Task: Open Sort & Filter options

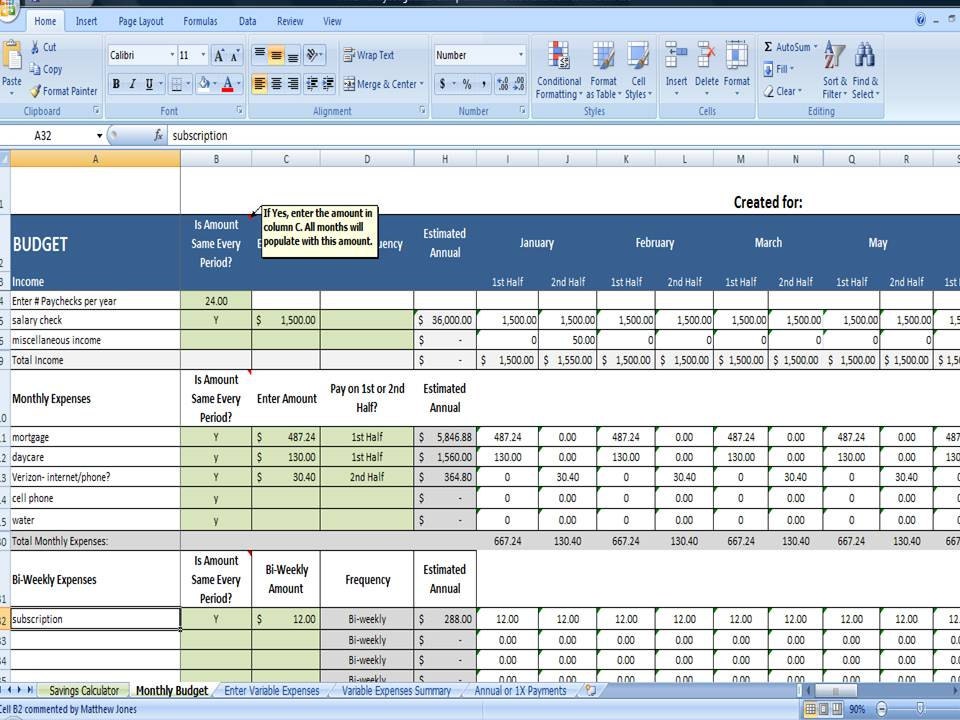Action: point(834,70)
